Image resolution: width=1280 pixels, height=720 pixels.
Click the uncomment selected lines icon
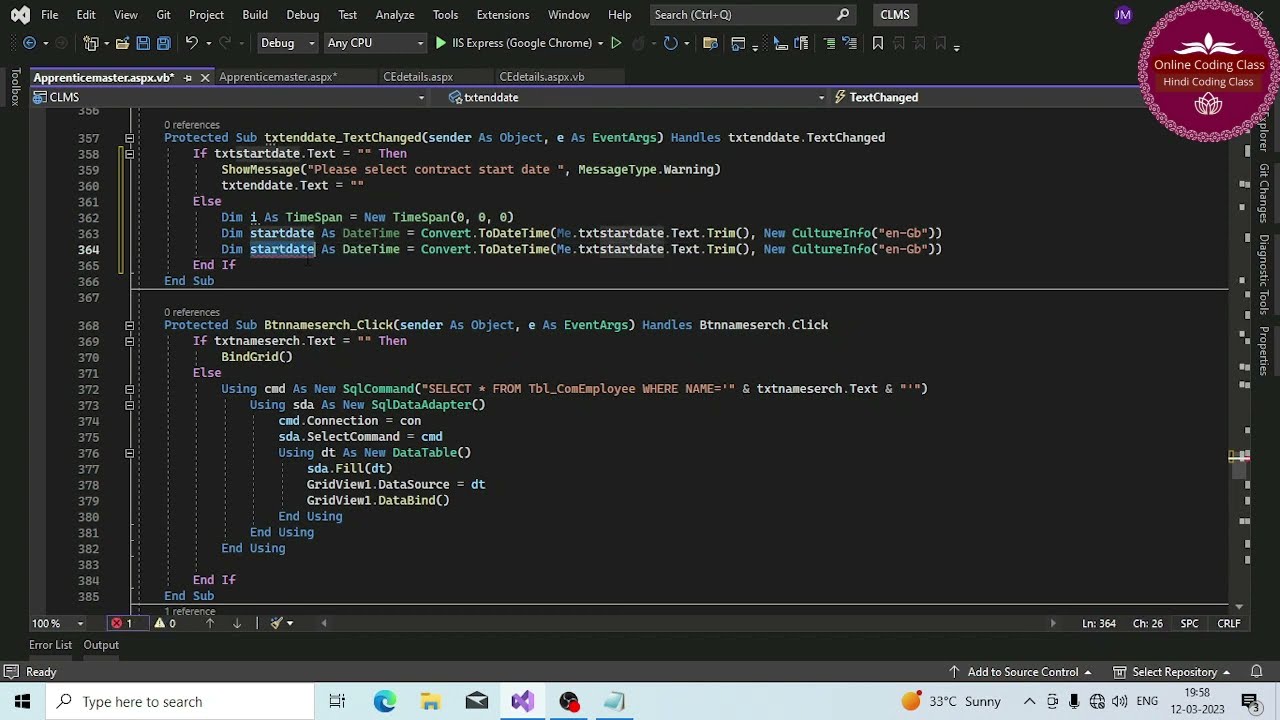coord(848,43)
